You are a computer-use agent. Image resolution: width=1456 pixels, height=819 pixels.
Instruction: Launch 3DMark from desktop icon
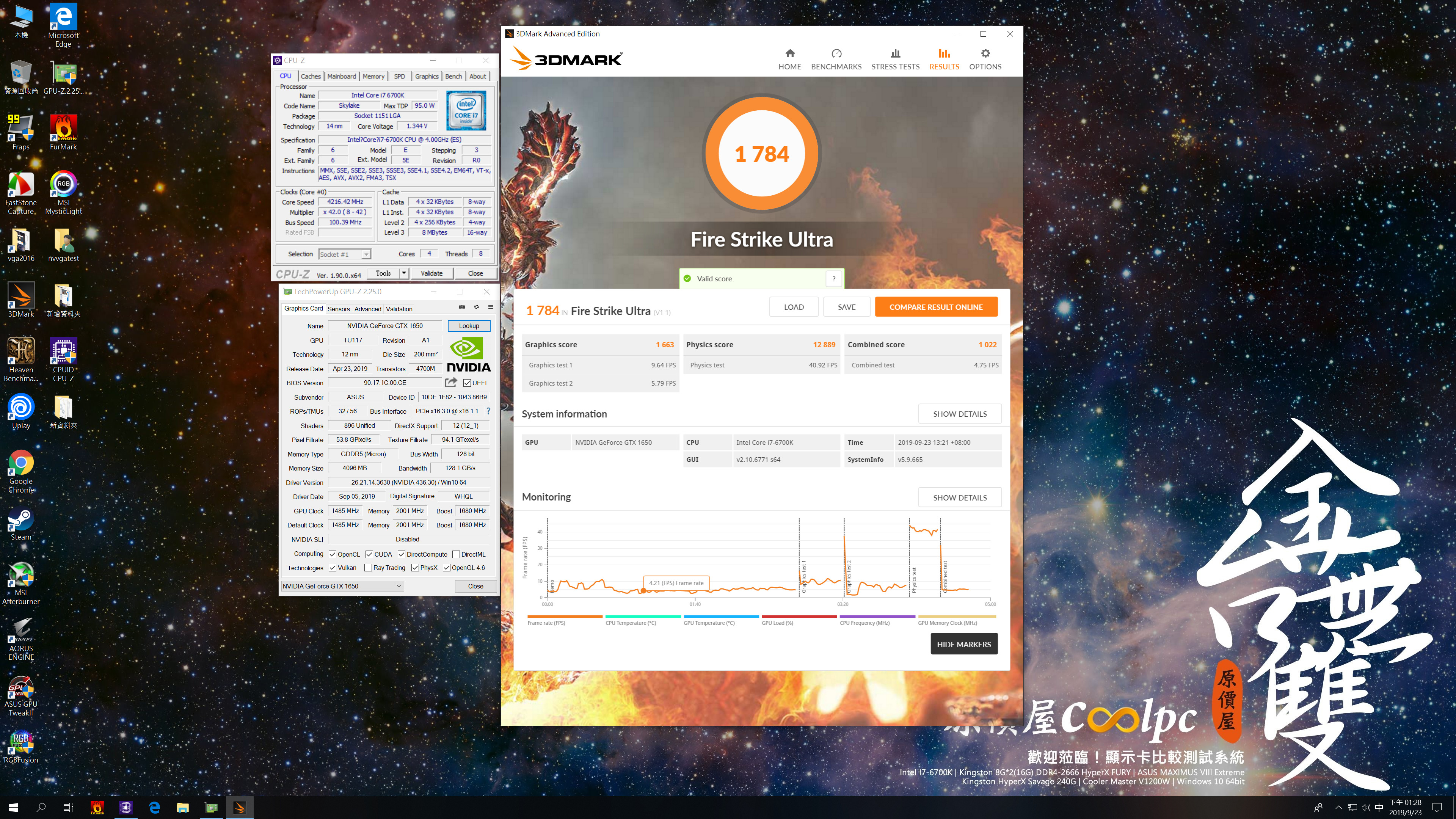21,301
